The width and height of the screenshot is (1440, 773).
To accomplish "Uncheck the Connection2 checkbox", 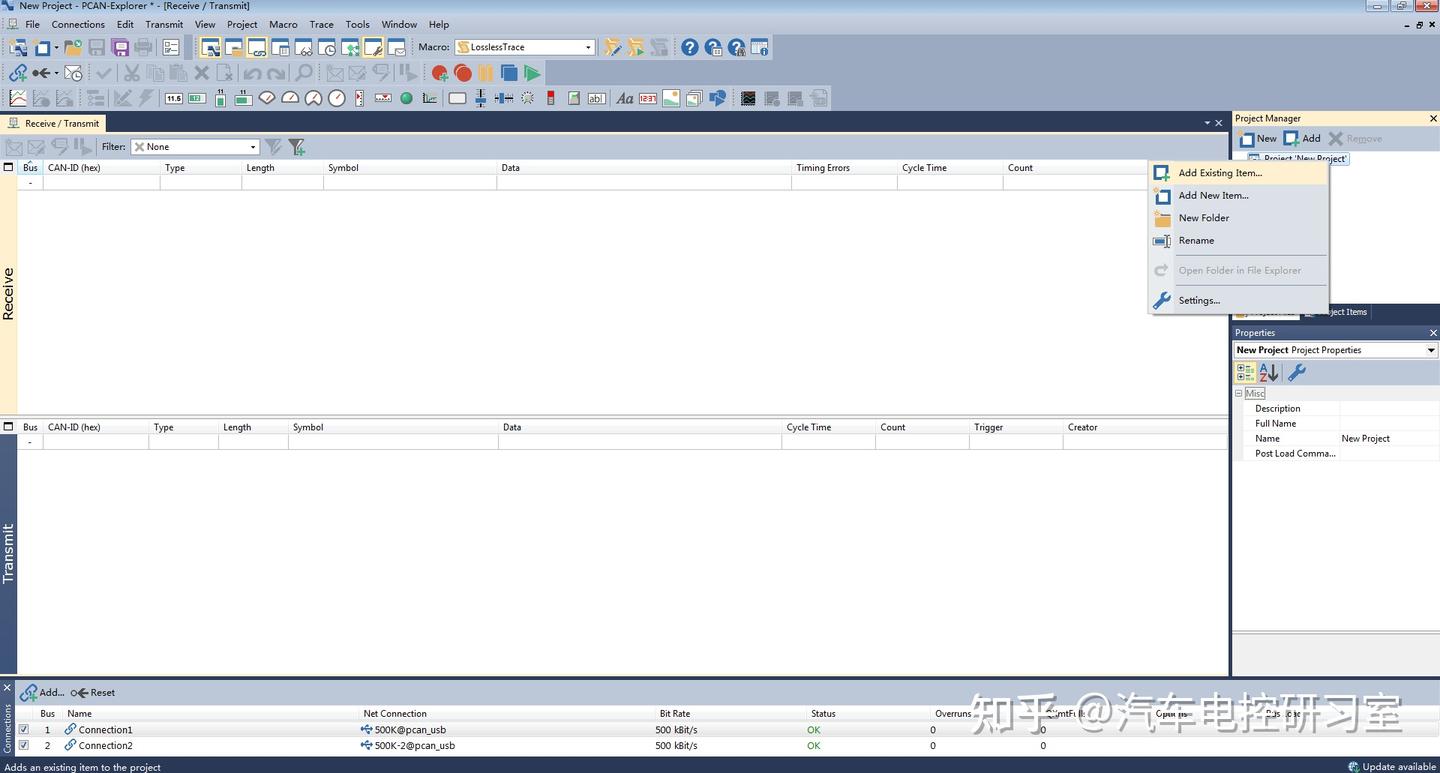I will point(24,745).
